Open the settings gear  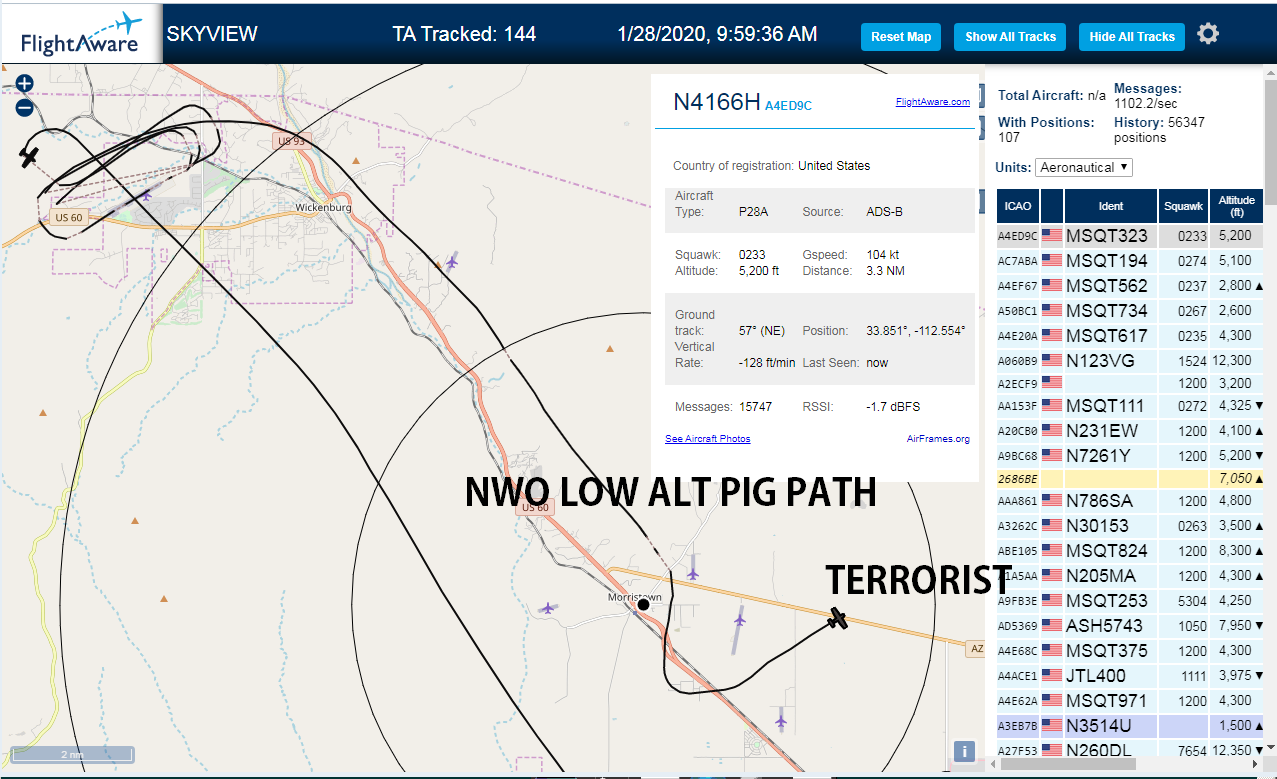point(1208,34)
